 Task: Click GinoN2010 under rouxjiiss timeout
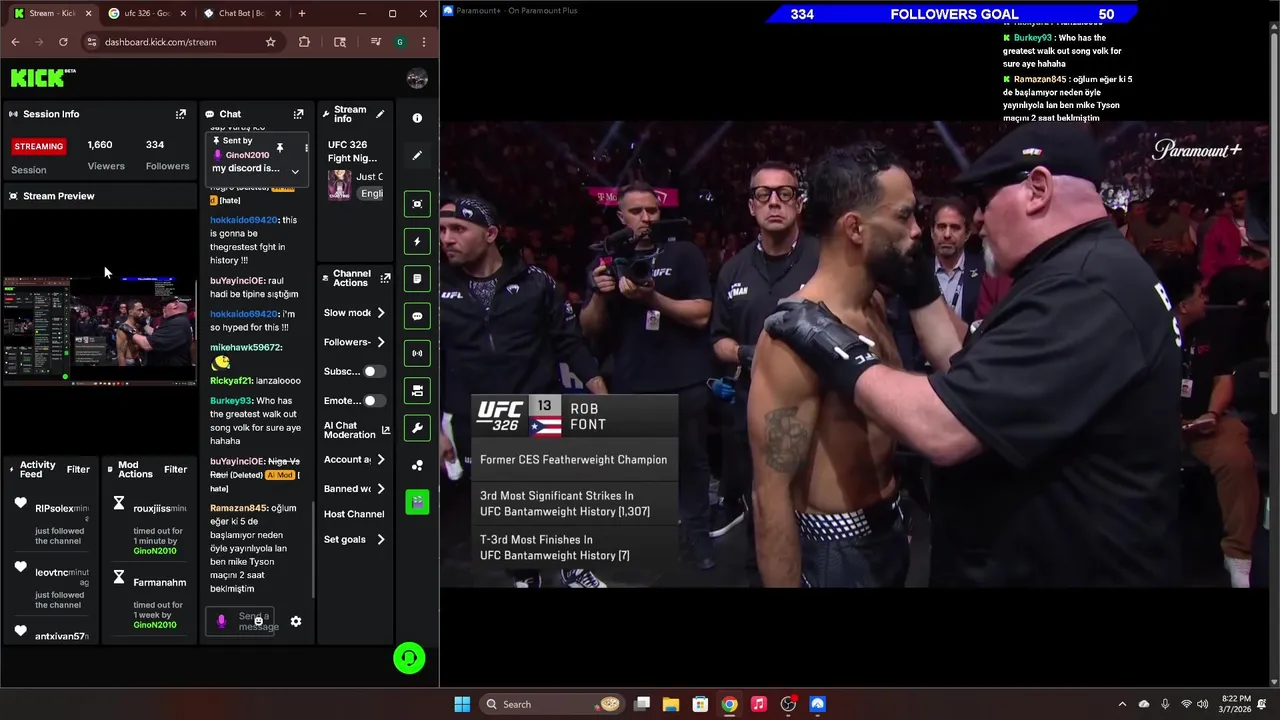click(155, 551)
